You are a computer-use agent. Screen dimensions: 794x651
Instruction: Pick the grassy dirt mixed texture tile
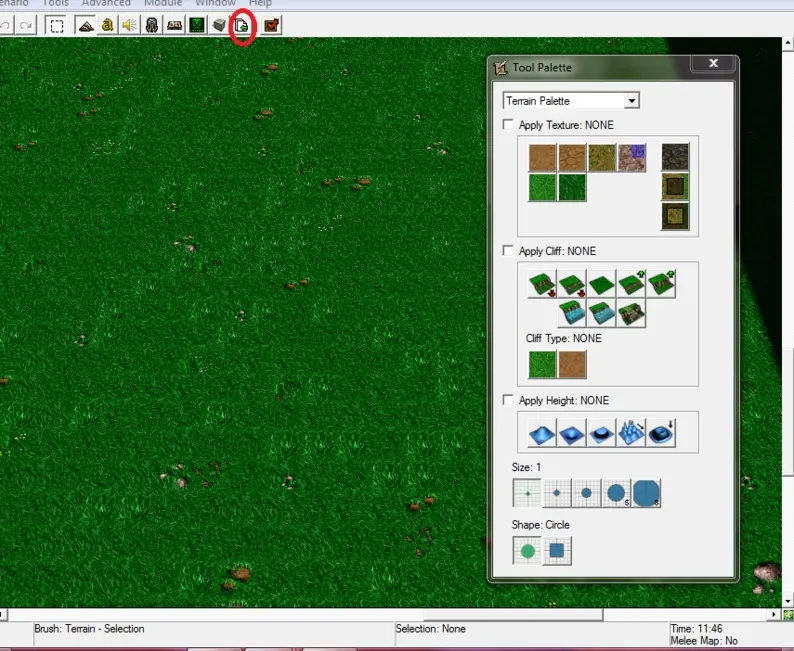coord(602,157)
